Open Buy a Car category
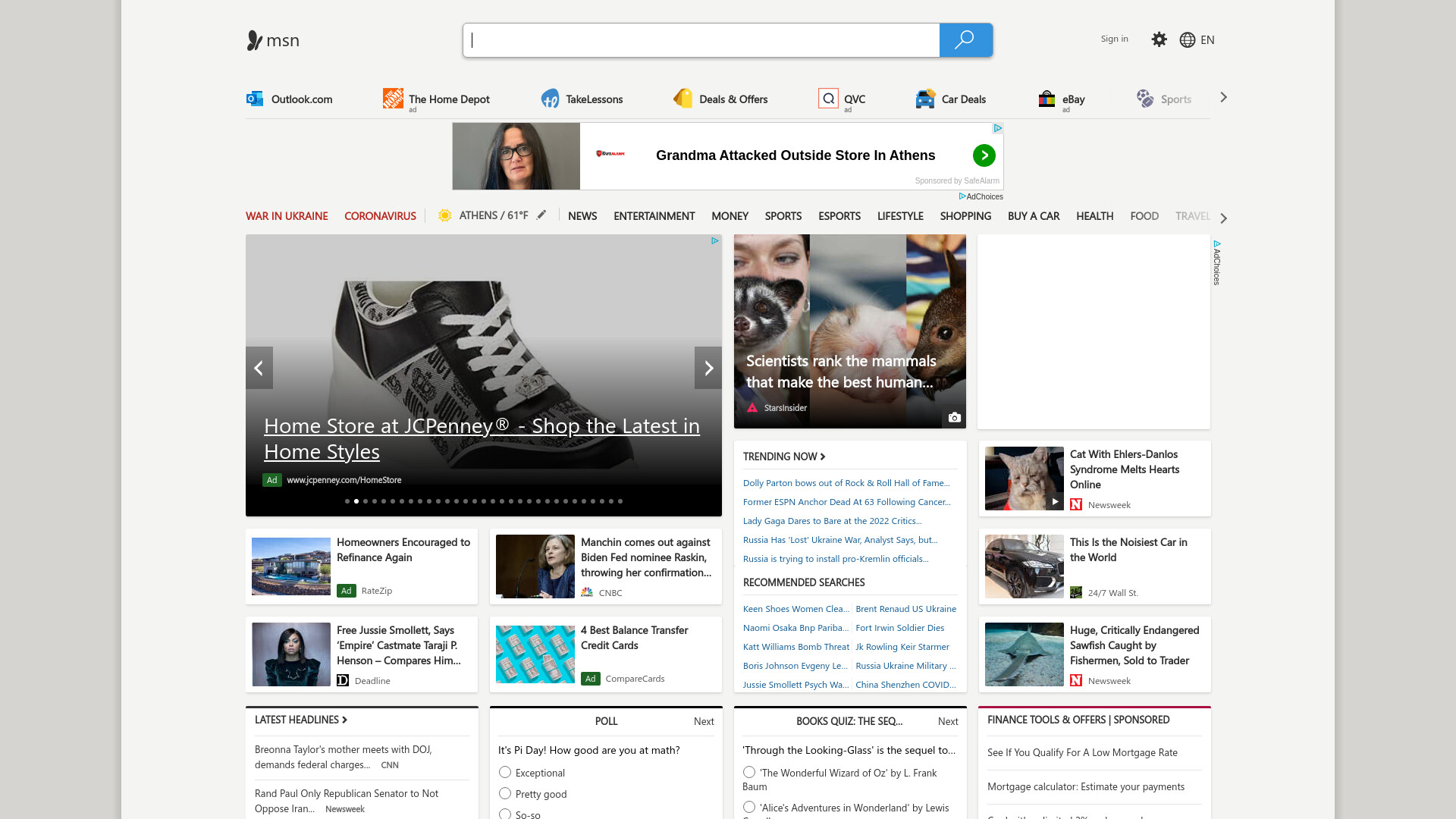This screenshot has width=1456, height=819. coord(1034,216)
